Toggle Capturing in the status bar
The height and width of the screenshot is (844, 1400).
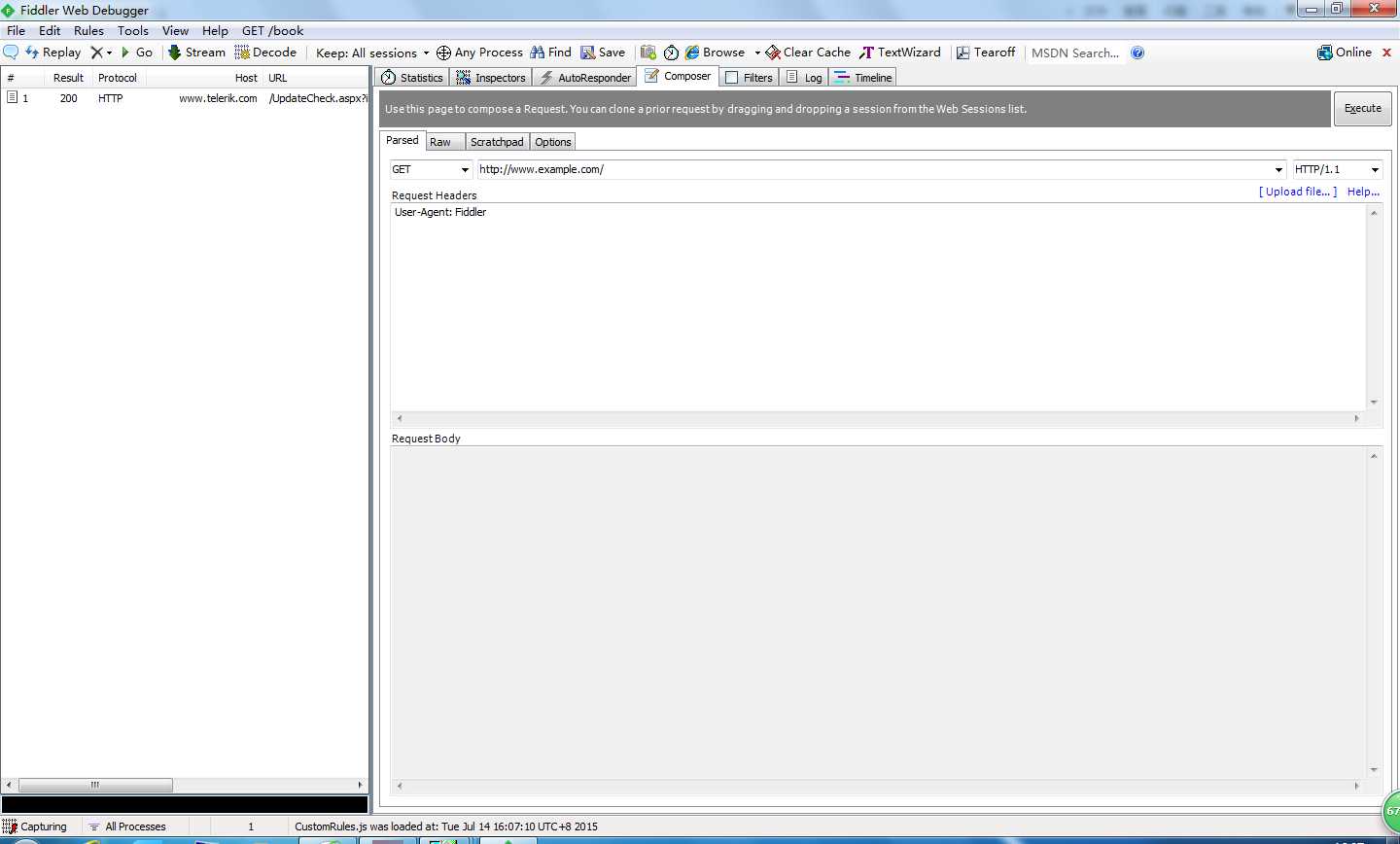[x=36, y=826]
